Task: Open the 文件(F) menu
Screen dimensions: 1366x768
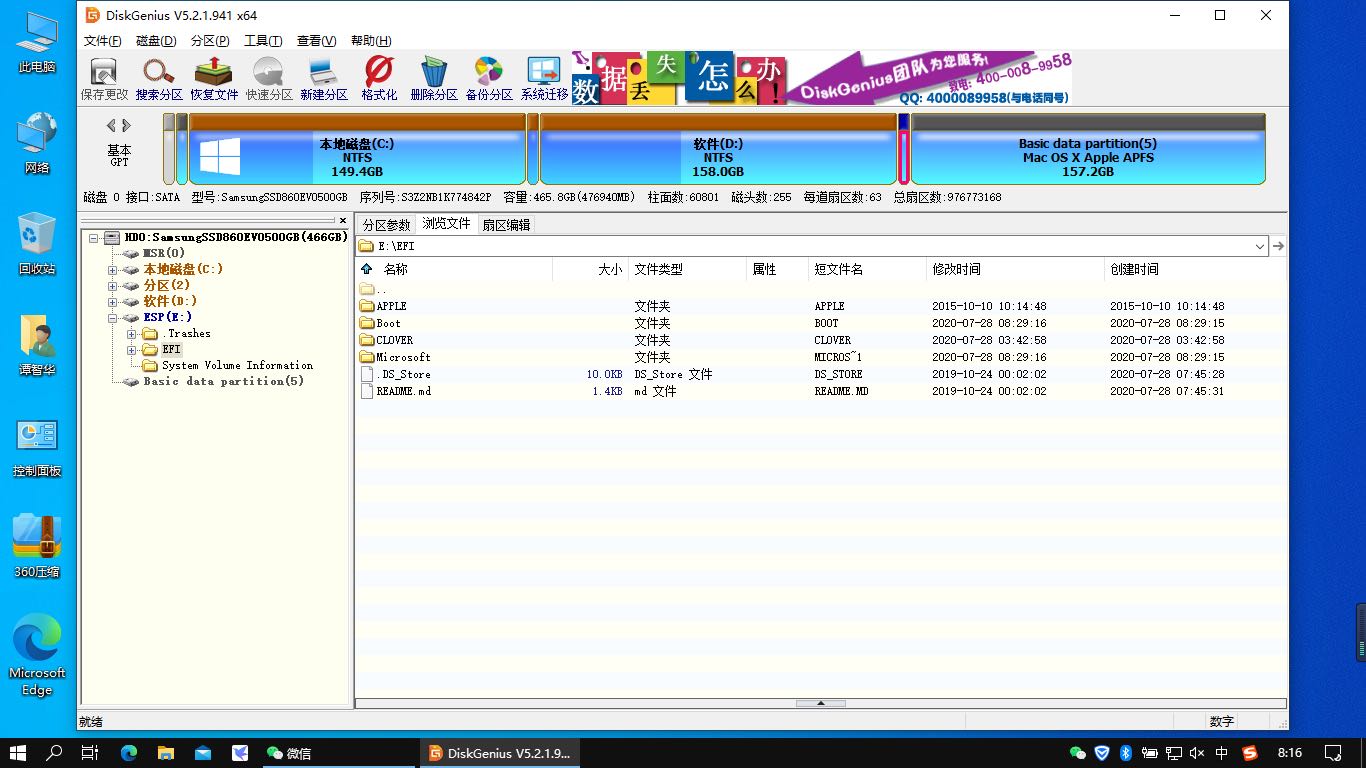Action: pyautogui.click(x=102, y=41)
